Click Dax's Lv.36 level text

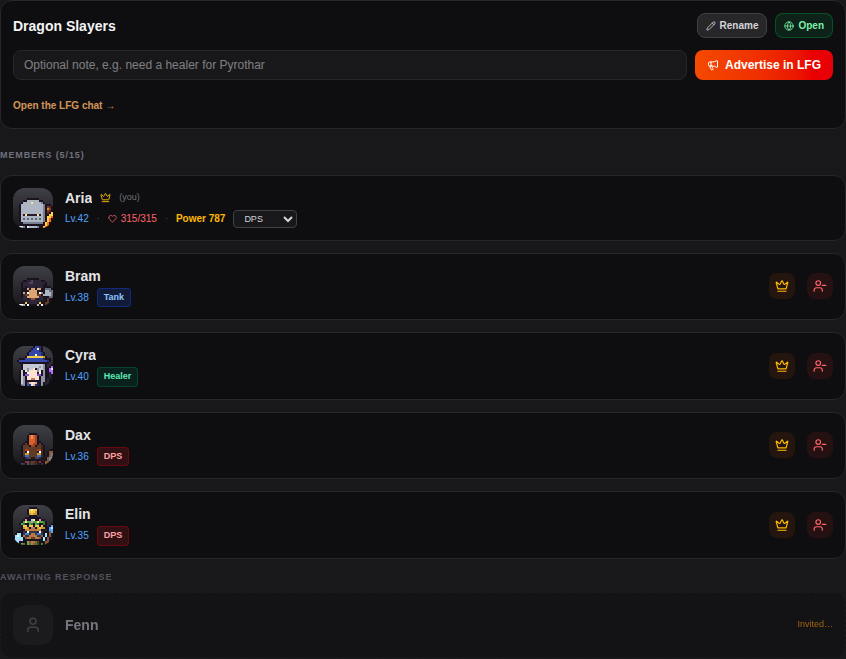click(77, 456)
